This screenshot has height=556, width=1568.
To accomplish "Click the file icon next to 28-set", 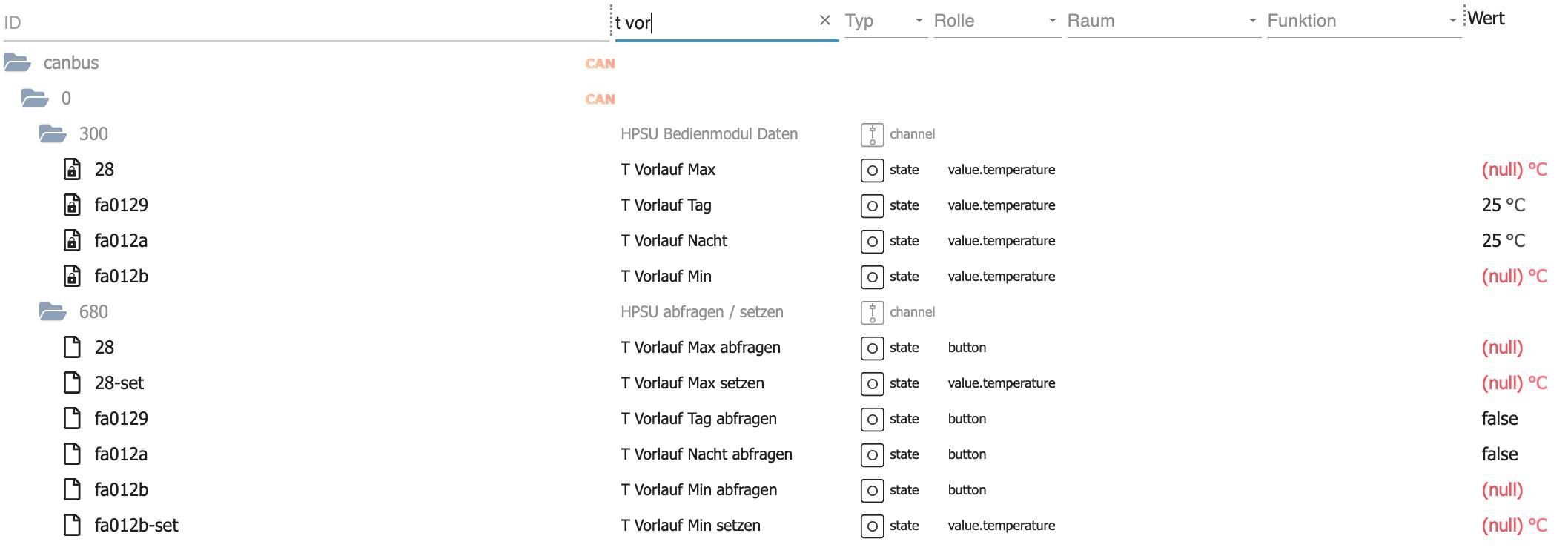I will [x=72, y=383].
